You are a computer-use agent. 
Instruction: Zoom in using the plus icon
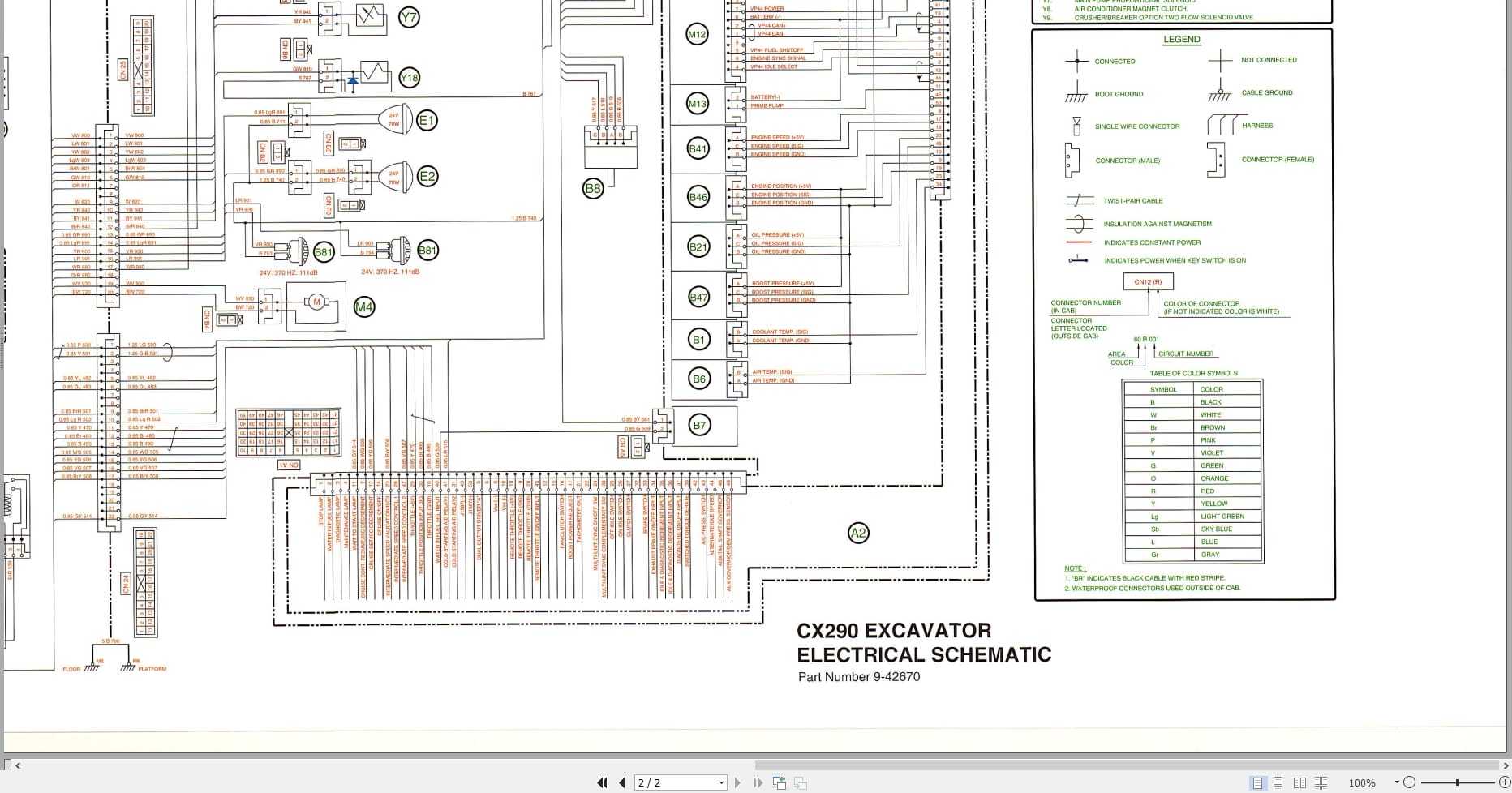(x=1506, y=782)
